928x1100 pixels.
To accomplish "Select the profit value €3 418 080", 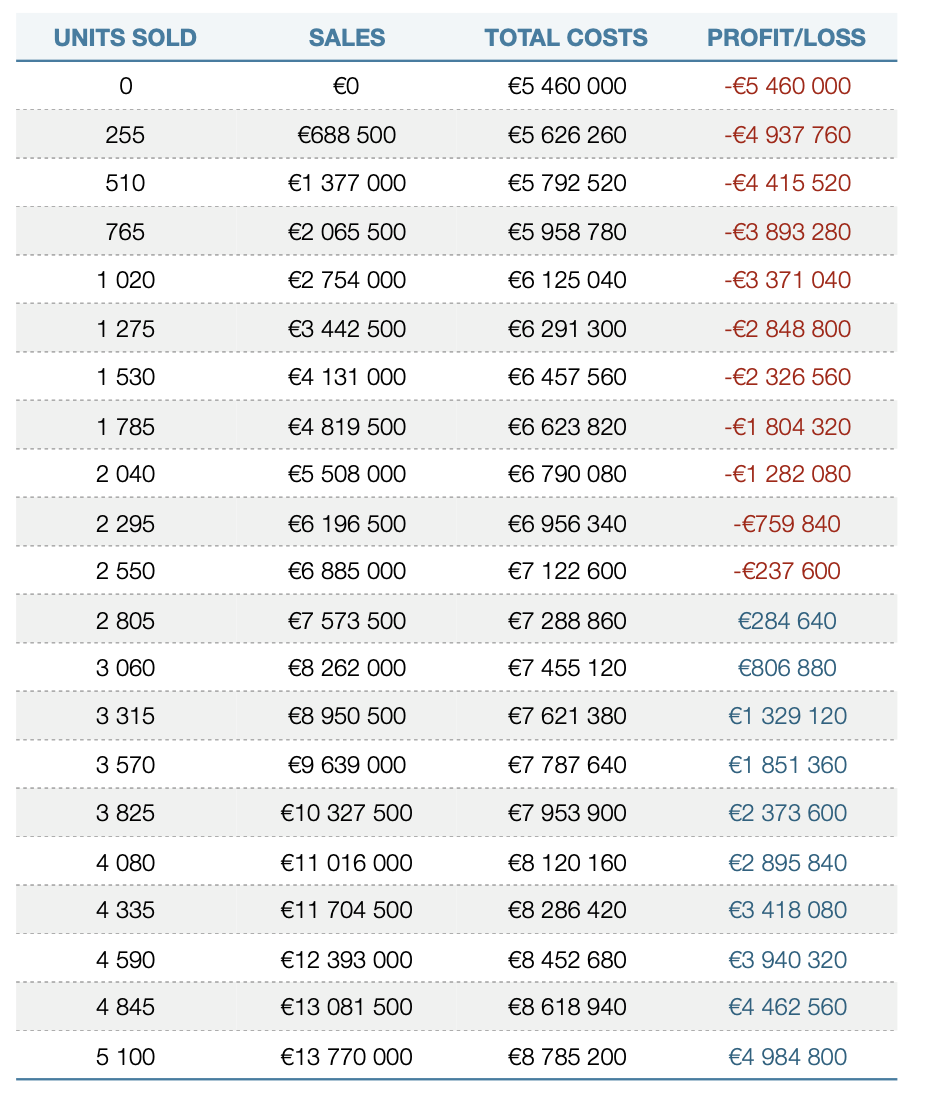I will [x=787, y=910].
